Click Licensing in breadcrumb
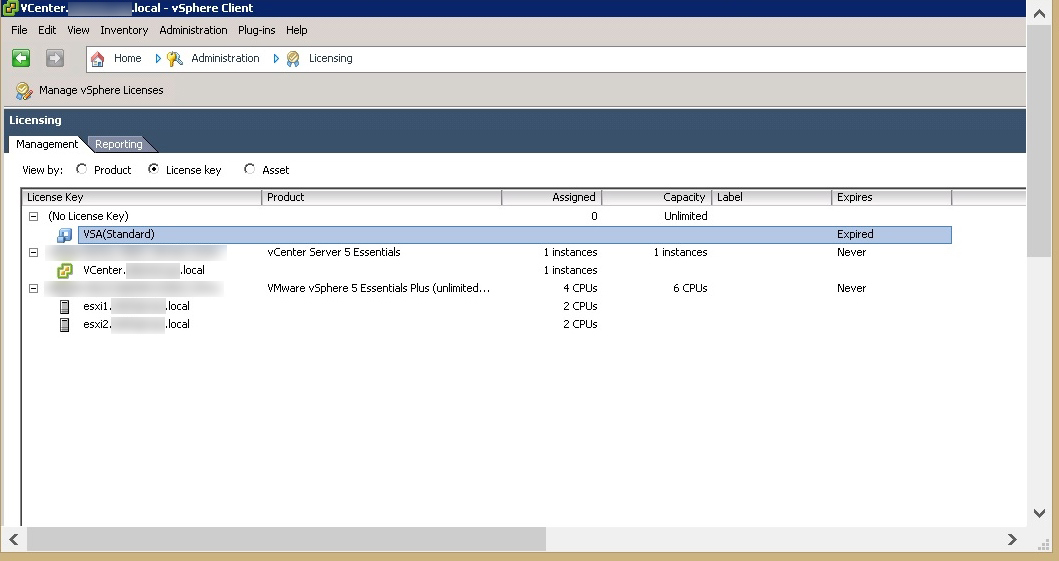 (331, 58)
